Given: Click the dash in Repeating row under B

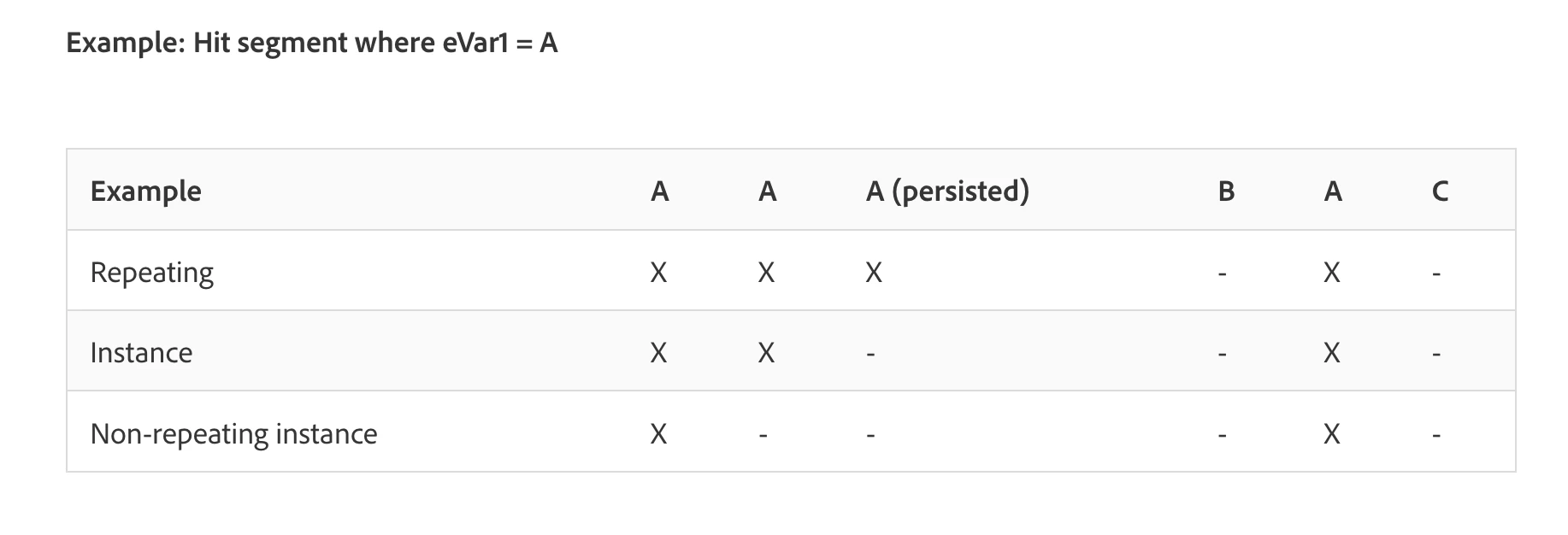Looking at the screenshot, I should (1223, 274).
